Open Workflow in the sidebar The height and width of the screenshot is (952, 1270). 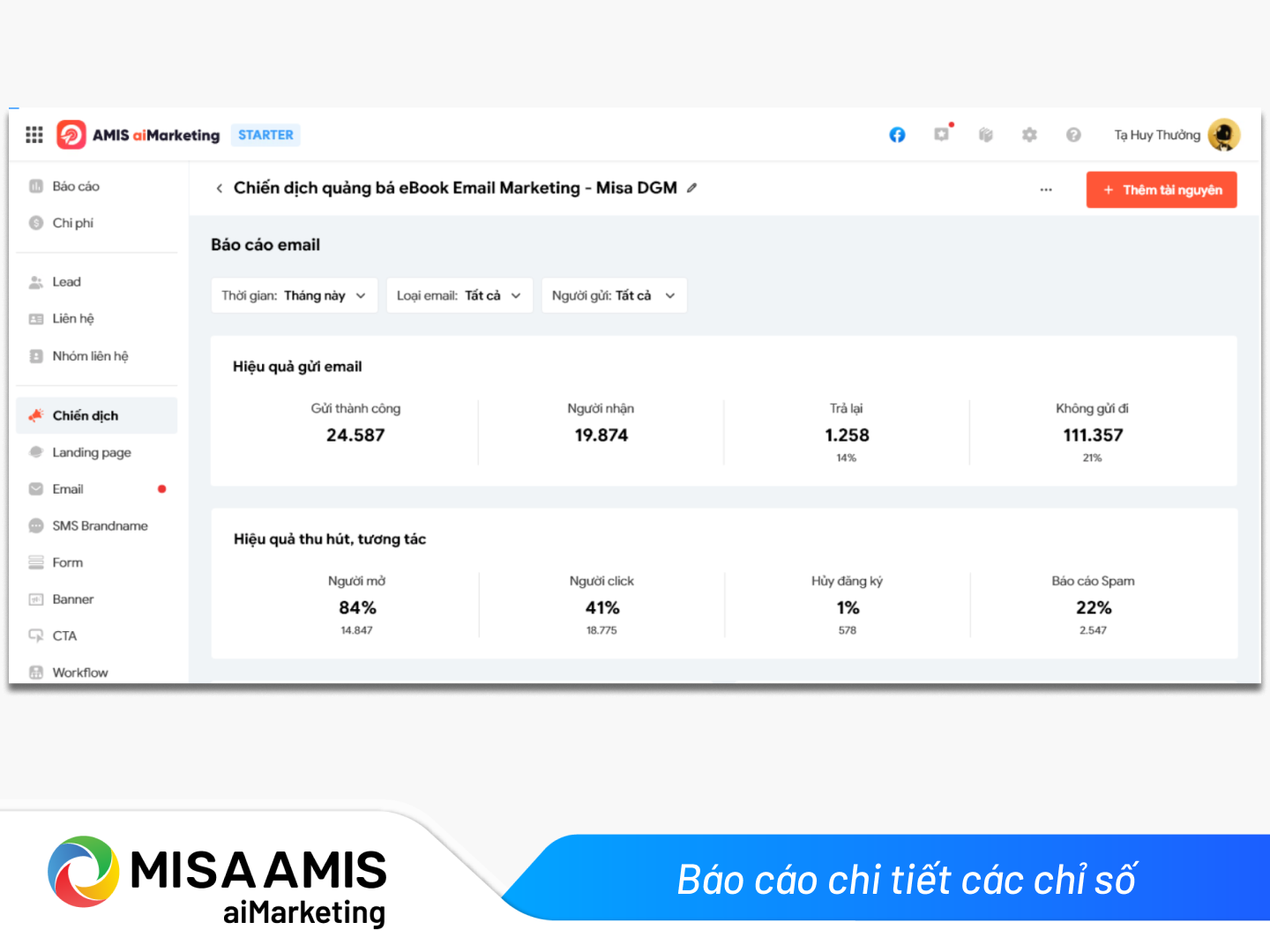click(x=79, y=673)
